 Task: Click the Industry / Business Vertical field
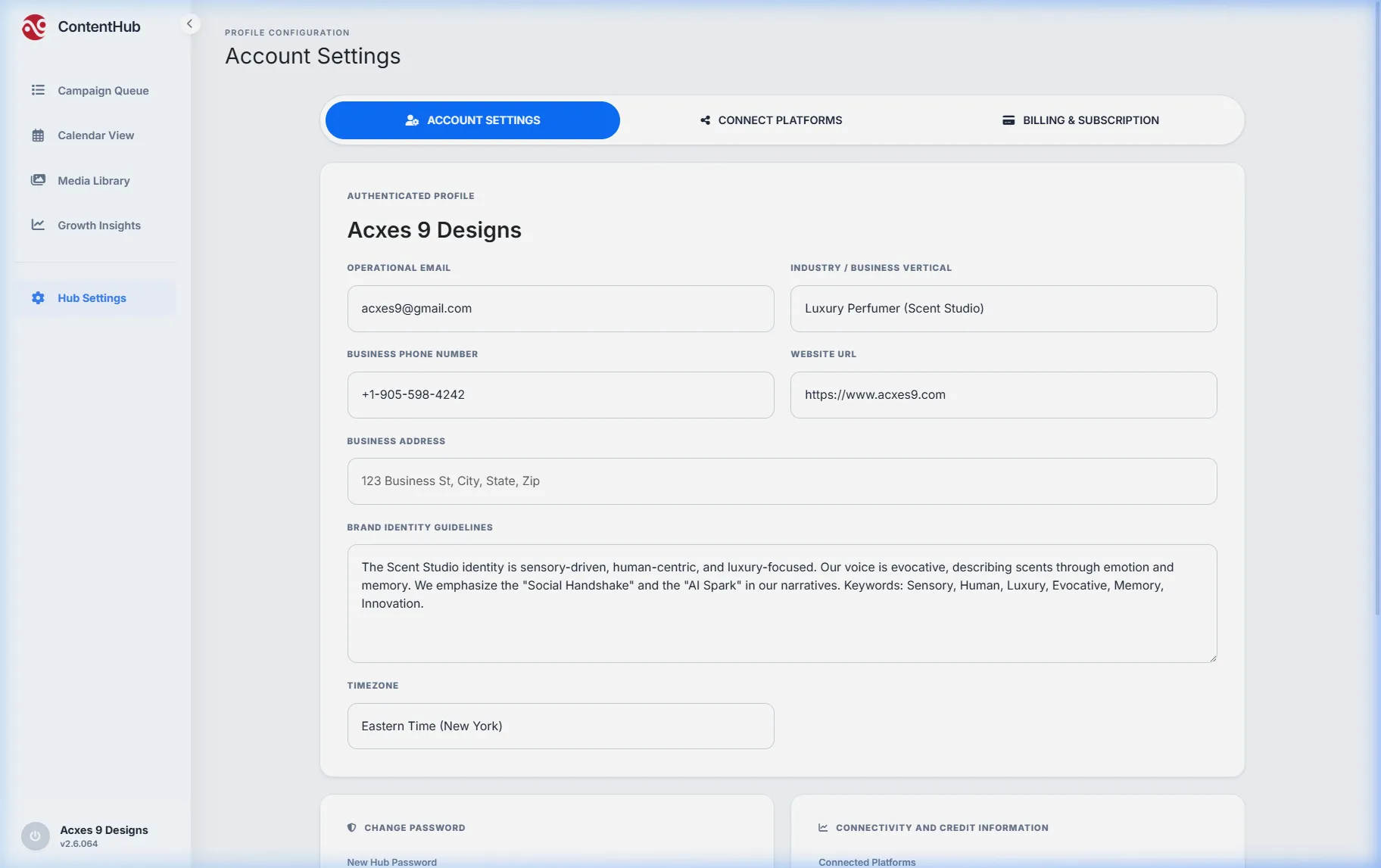pyautogui.click(x=1003, y=309)
